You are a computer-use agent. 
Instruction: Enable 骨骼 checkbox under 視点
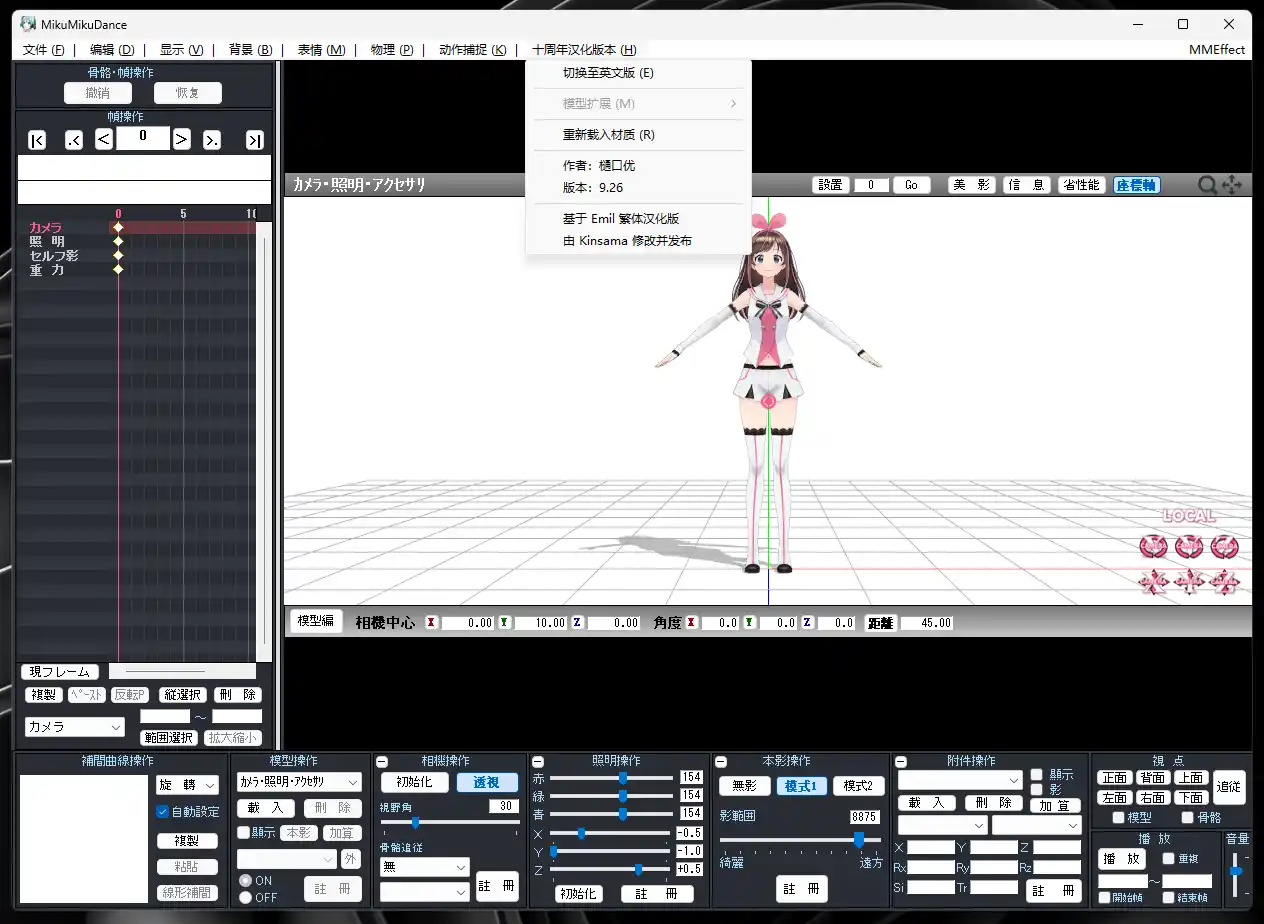coord(1187,817)
